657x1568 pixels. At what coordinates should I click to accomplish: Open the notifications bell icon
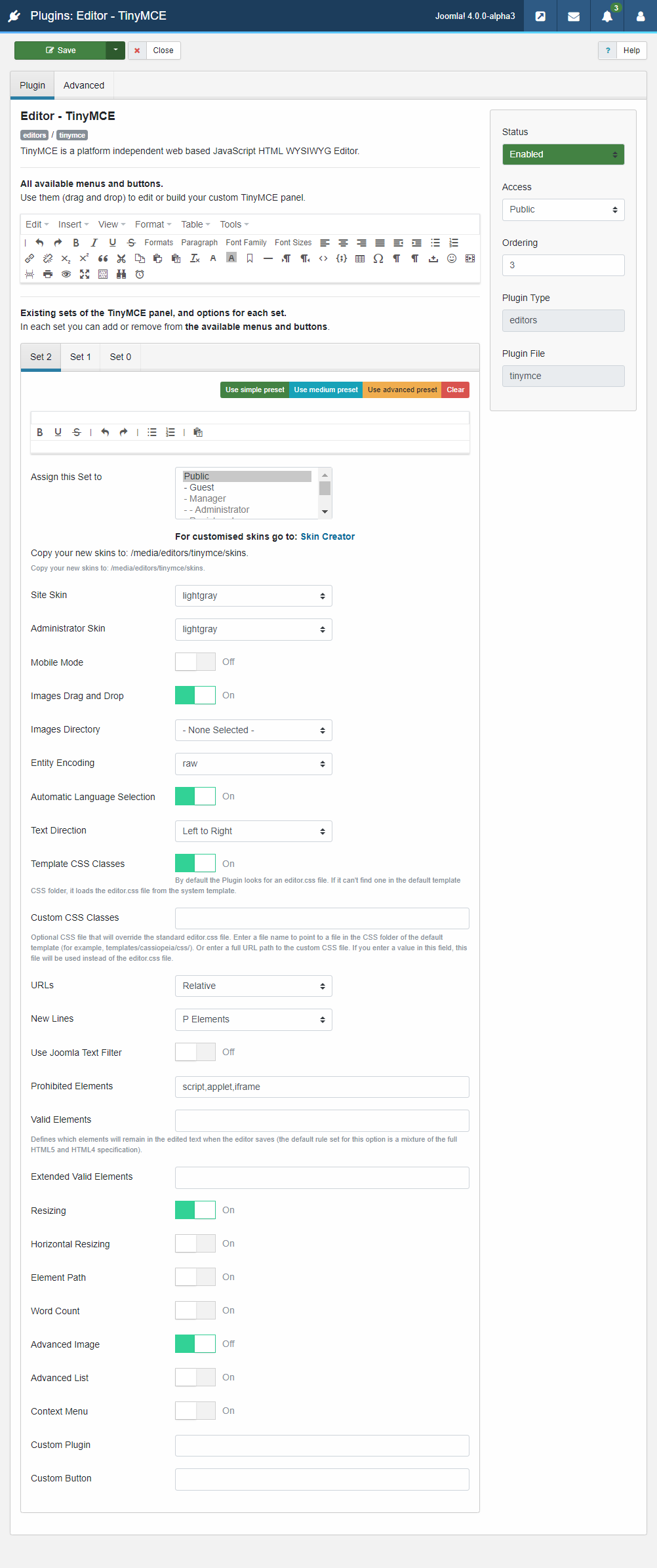point(607,16)
